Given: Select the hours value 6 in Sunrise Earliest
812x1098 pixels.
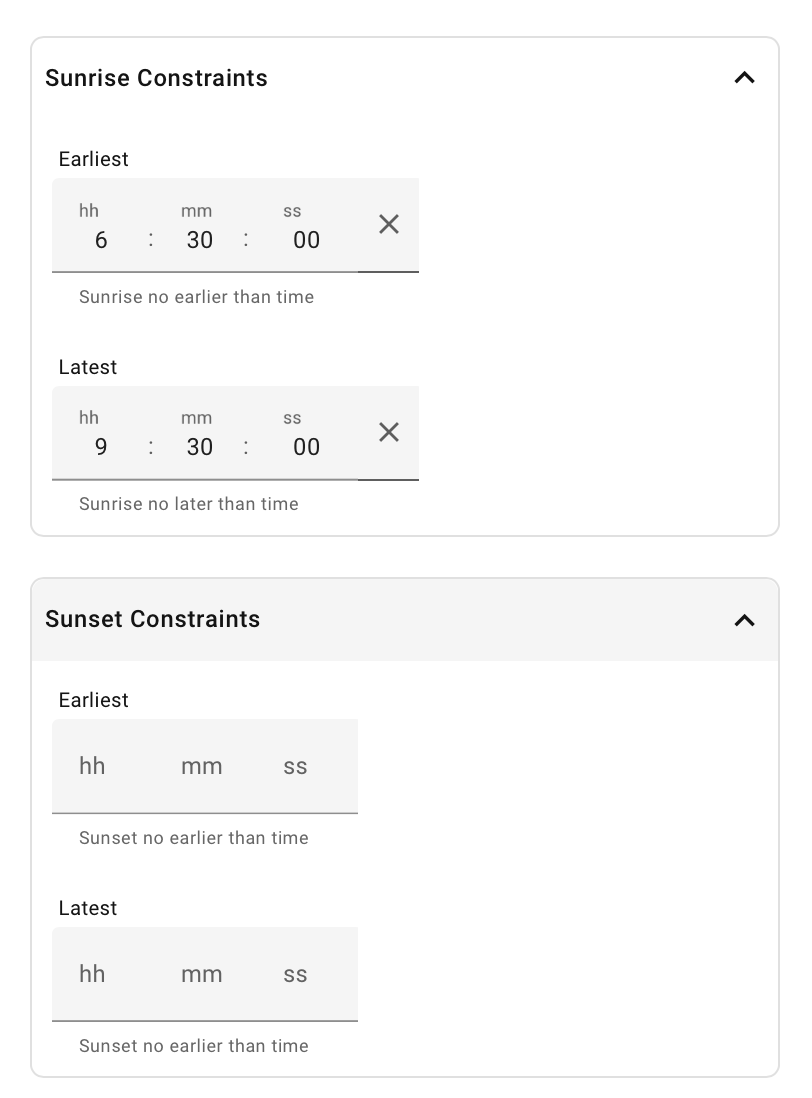Looking at the screenshot, I should [x=100, y=239].
